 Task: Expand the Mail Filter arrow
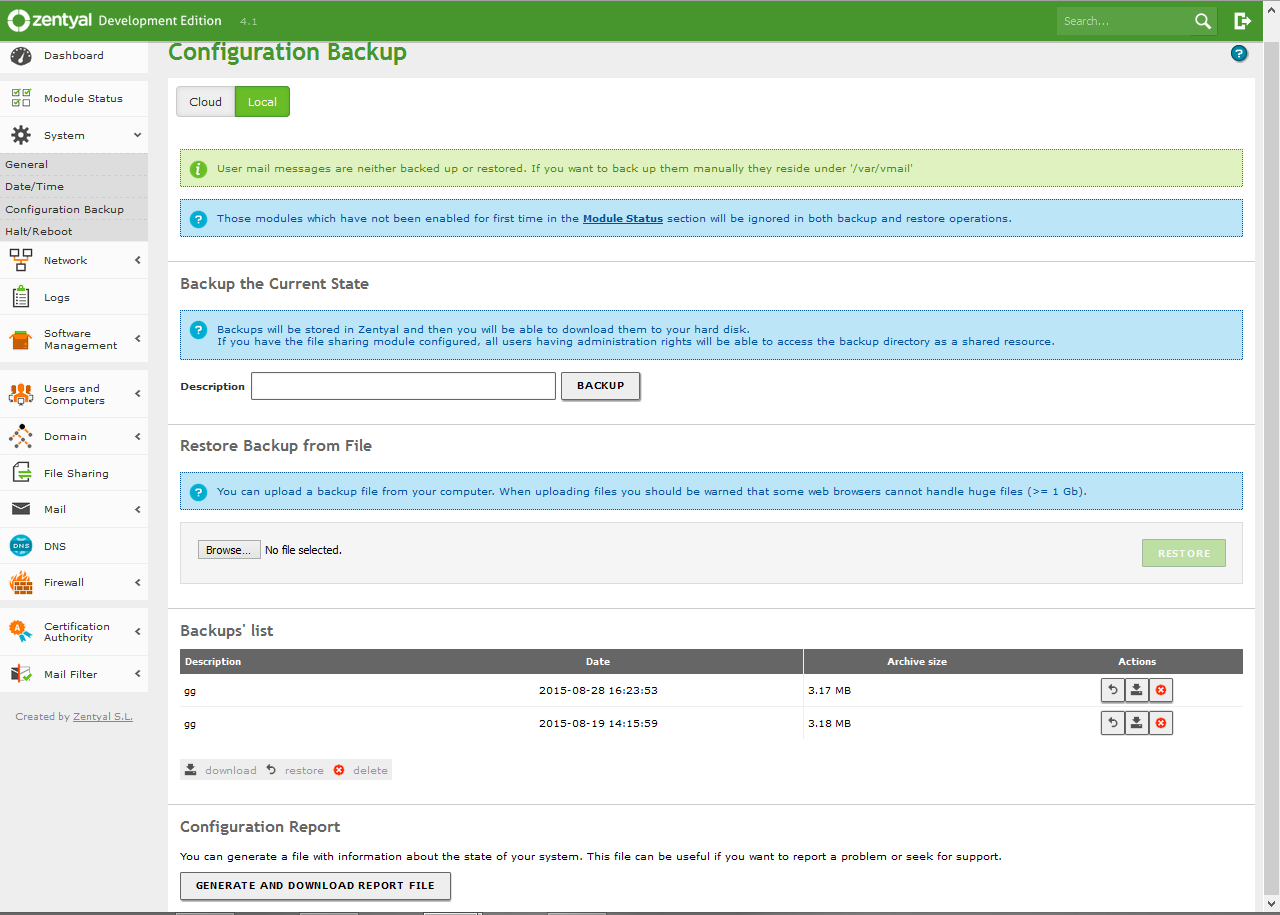point(137,674)
